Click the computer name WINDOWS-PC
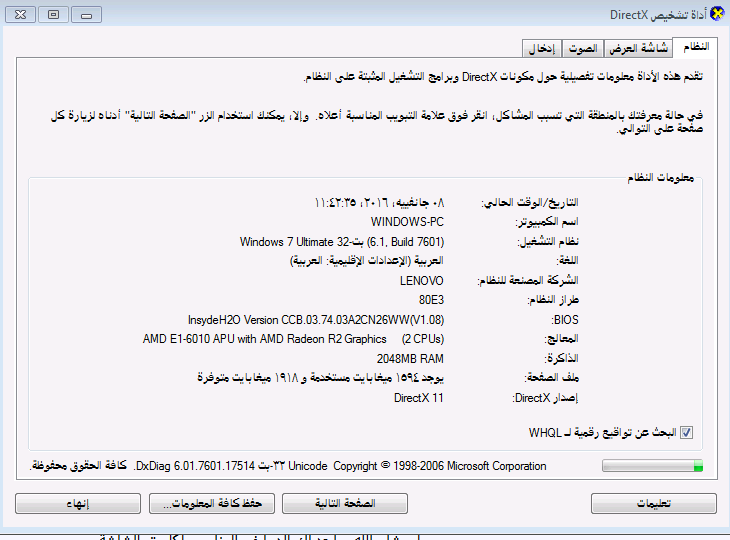Screen dimensions: 730x540 407,222
